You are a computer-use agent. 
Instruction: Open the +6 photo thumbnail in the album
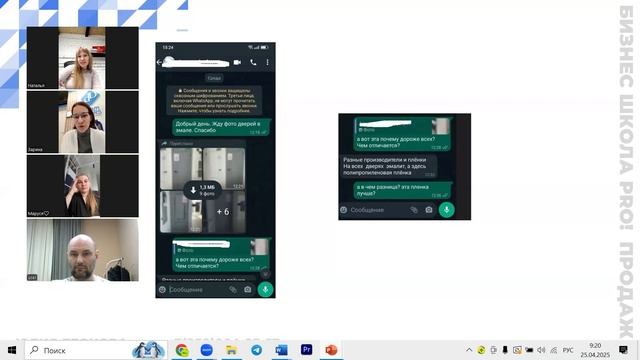click(x=224, y=211)
